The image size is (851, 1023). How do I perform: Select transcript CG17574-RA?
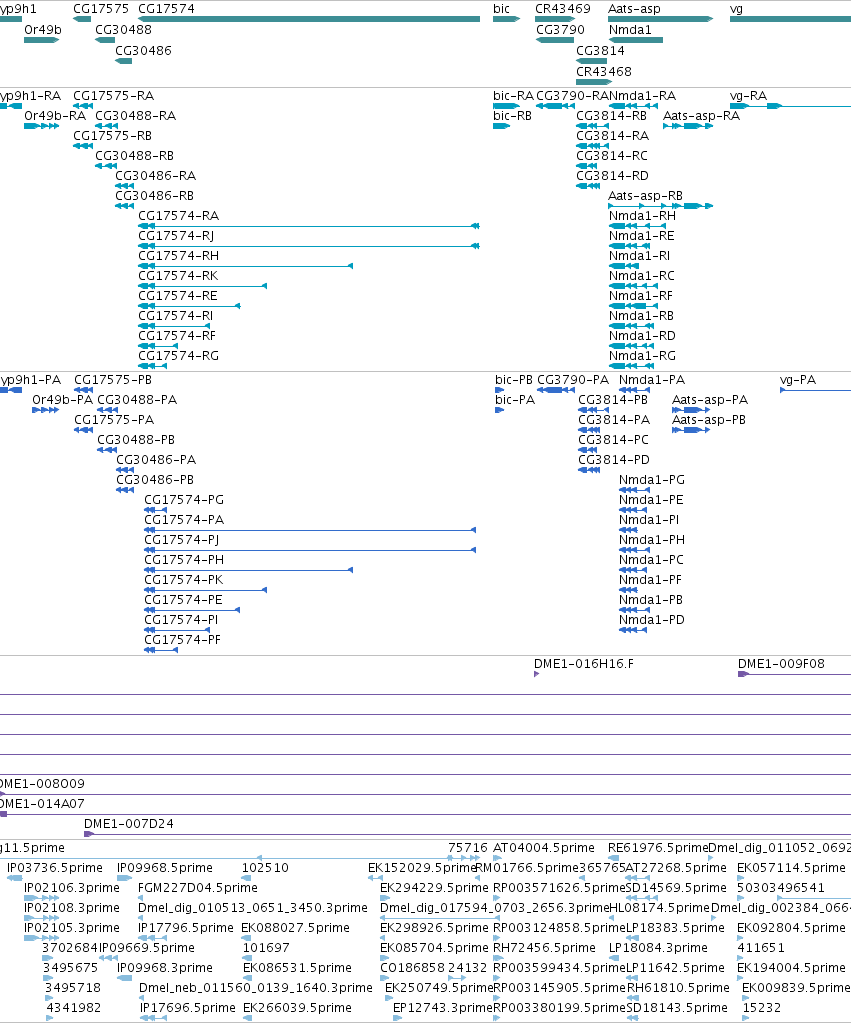point(309,226)
